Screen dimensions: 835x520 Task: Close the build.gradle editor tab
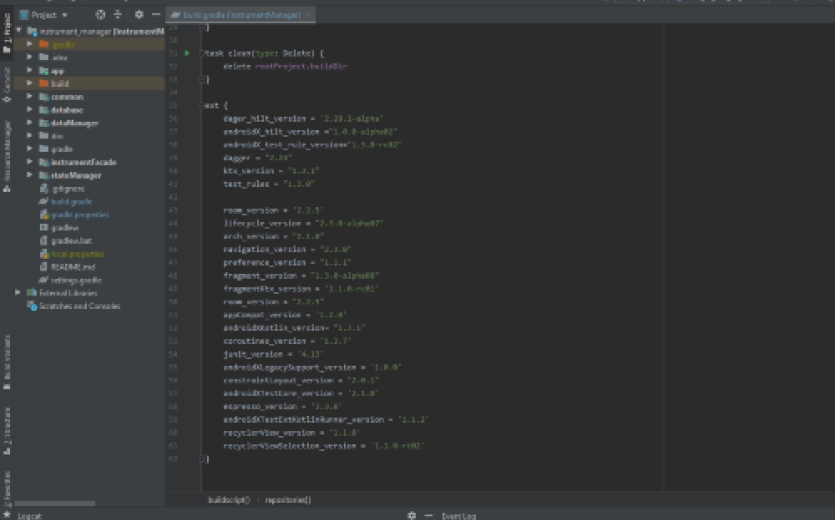click(x=308, y=16)
